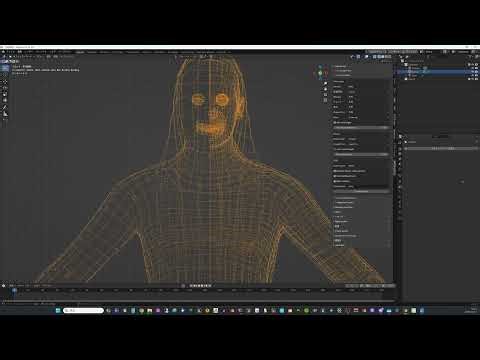Click the Blender logo menu
Screen dimensions: 480x360
pyautogui.click(x=3, y=52)
